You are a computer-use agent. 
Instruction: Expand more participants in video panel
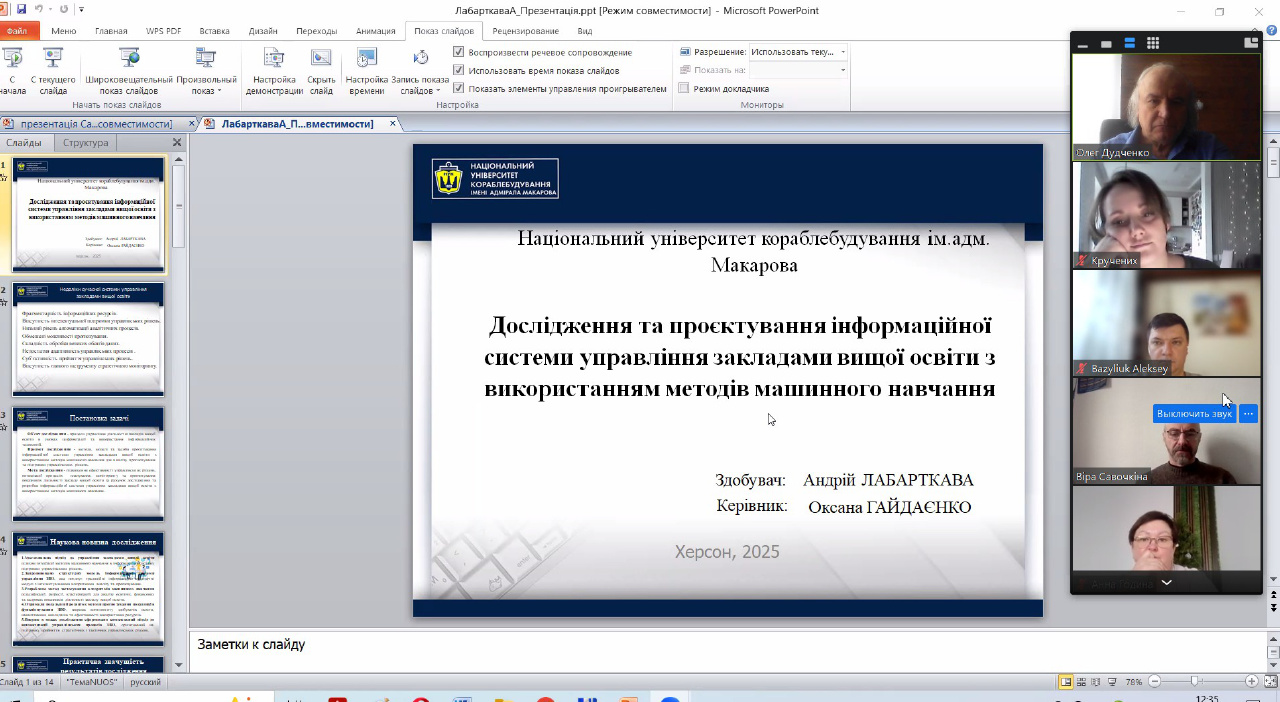(1166, 582)
